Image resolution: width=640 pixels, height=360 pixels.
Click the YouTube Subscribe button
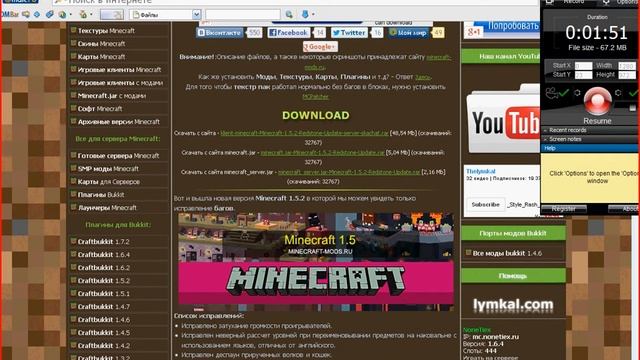(485, 204)
